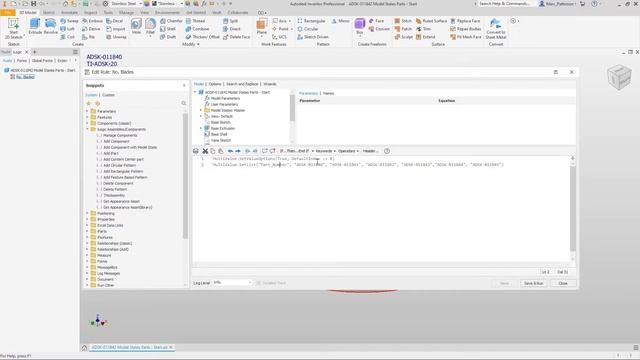Create a freeform Box
Viewport: 640px width, 360px height.
[360, 27]
